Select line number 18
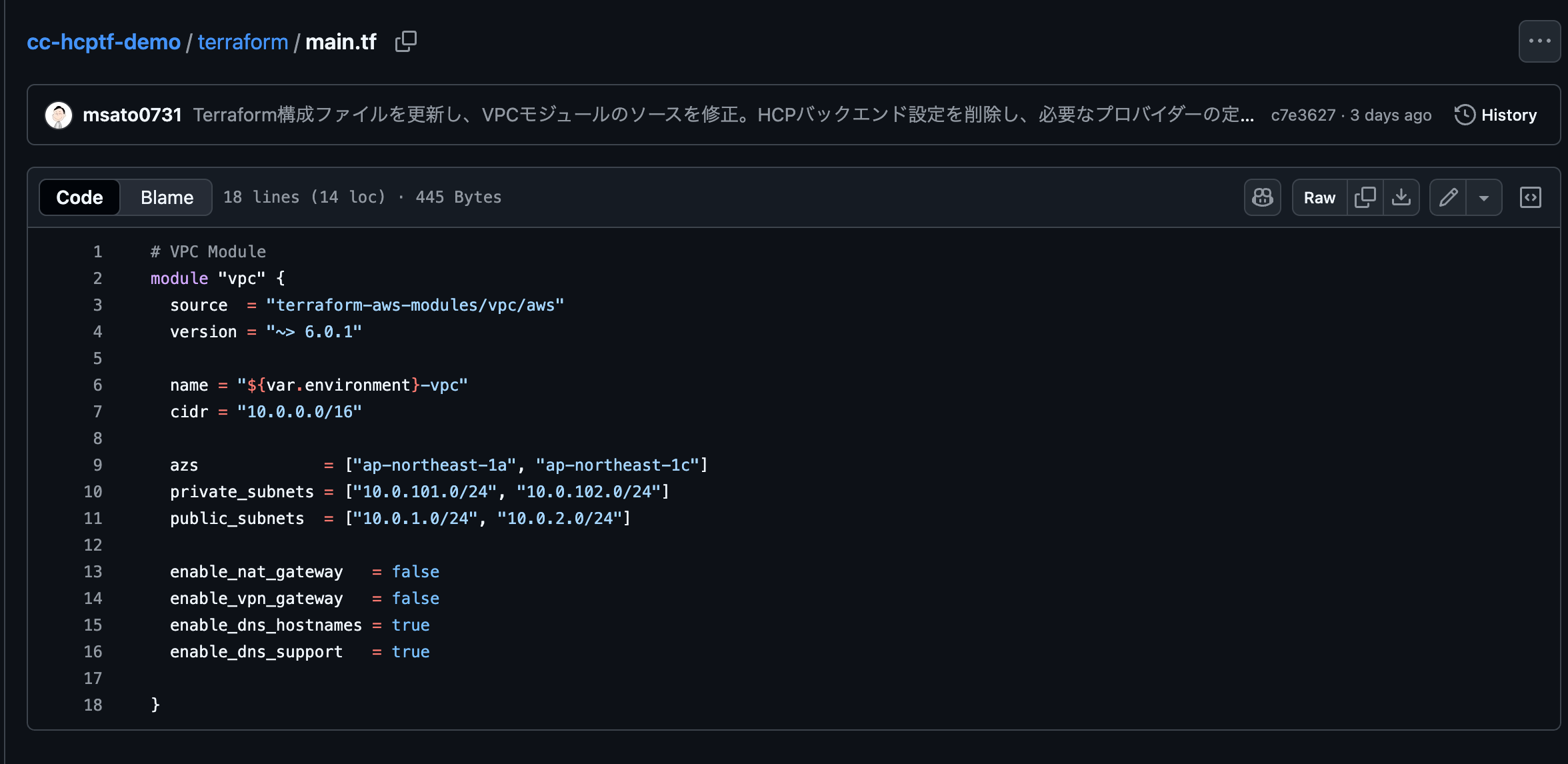This screenshot has height=764, width=1568. 93,705
